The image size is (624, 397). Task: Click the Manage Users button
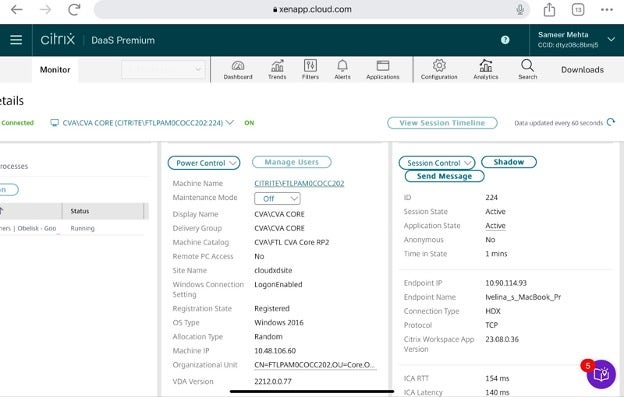291,162
